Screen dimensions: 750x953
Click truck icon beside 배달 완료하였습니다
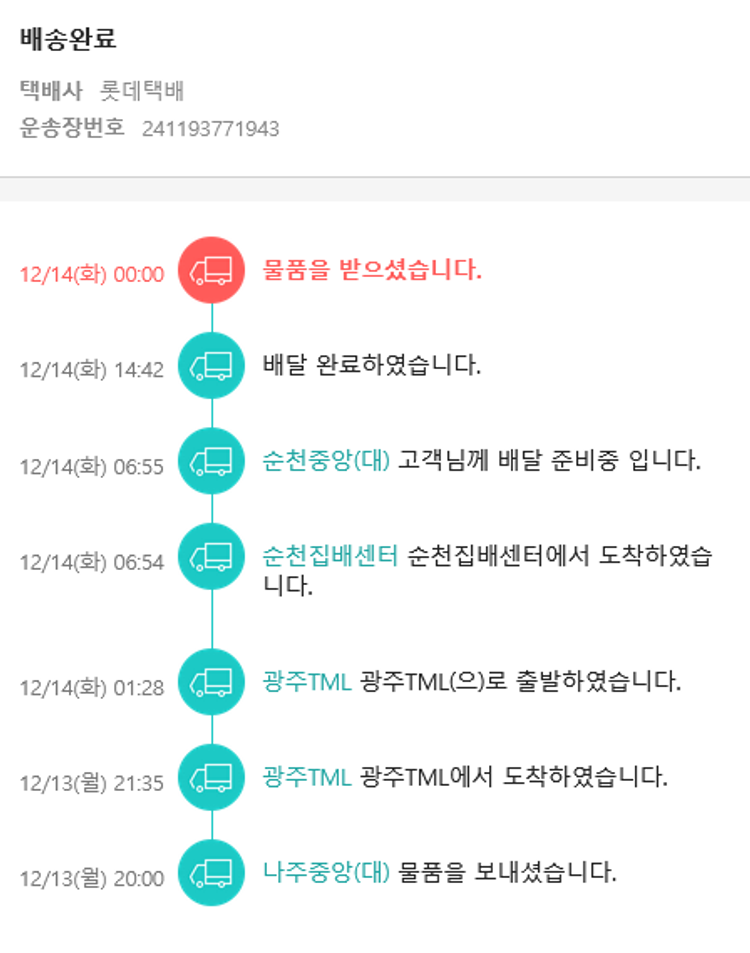[211, 365]
